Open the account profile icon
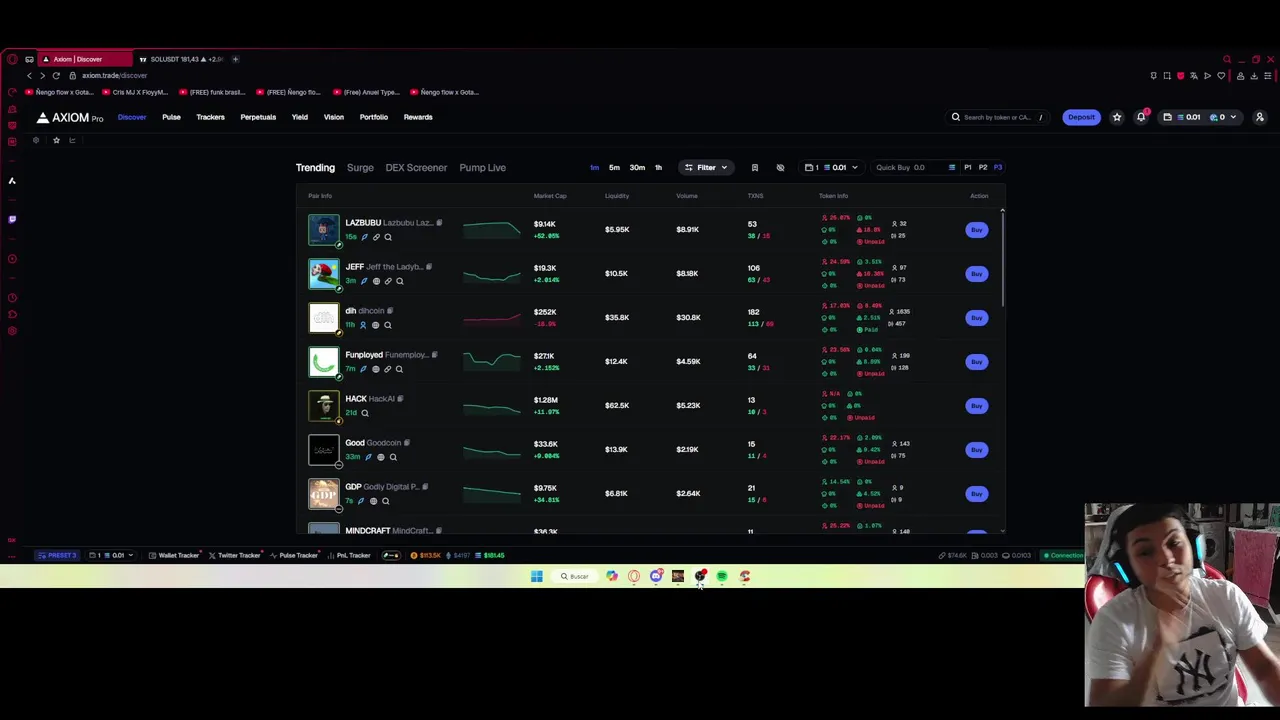Viewport: 1280px width, 720px height. coord(1259,117)
